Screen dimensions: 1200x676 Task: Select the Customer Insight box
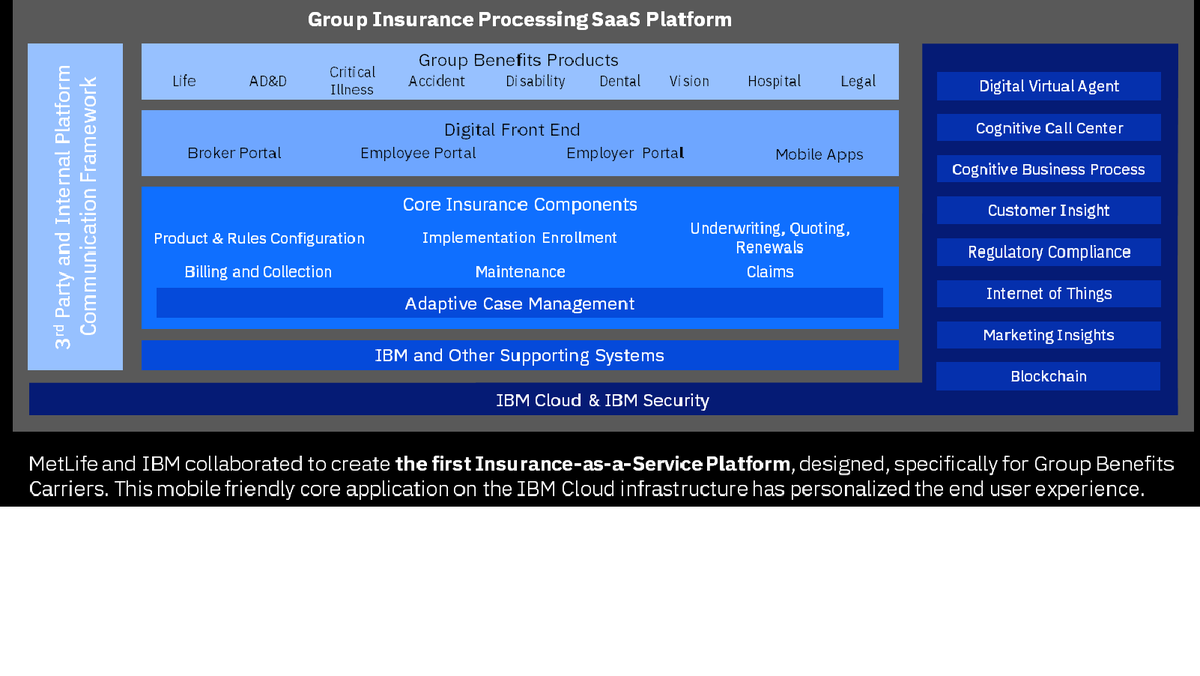click(x=1049, y=210)
